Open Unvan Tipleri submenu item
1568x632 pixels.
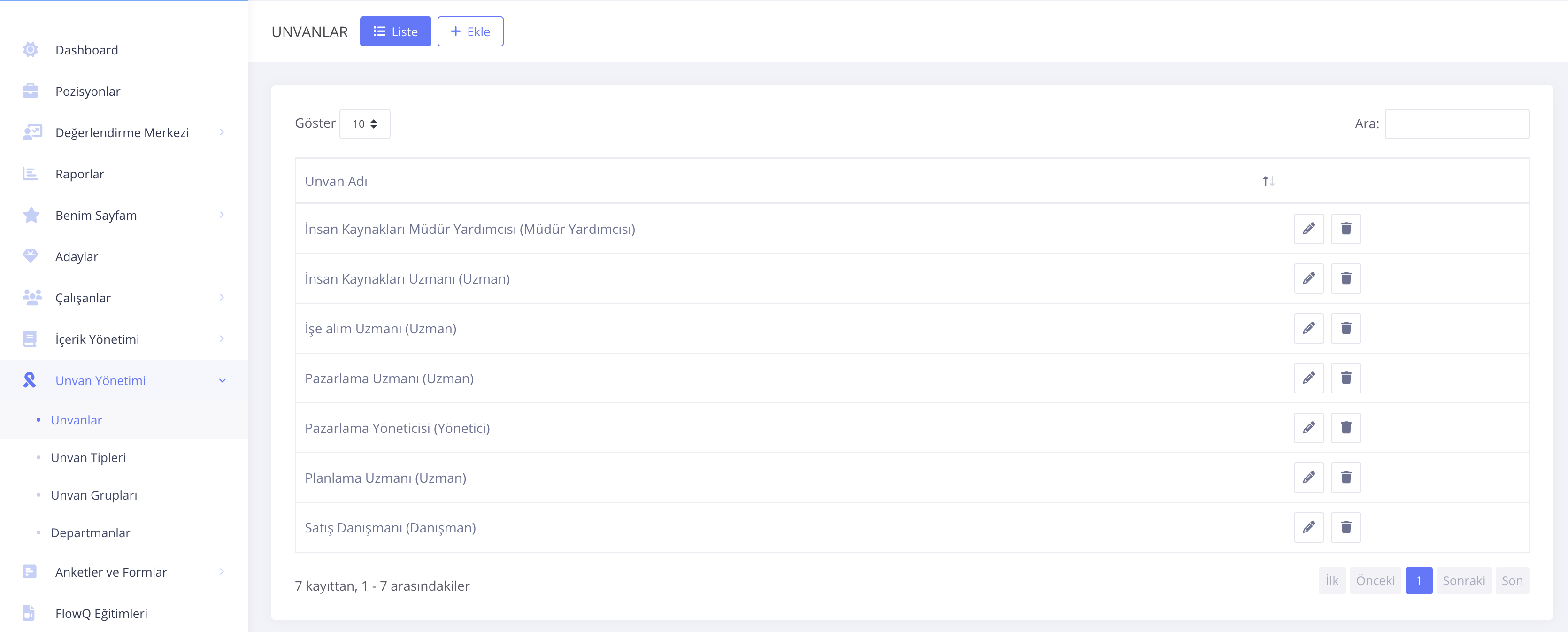click(88, 458)
